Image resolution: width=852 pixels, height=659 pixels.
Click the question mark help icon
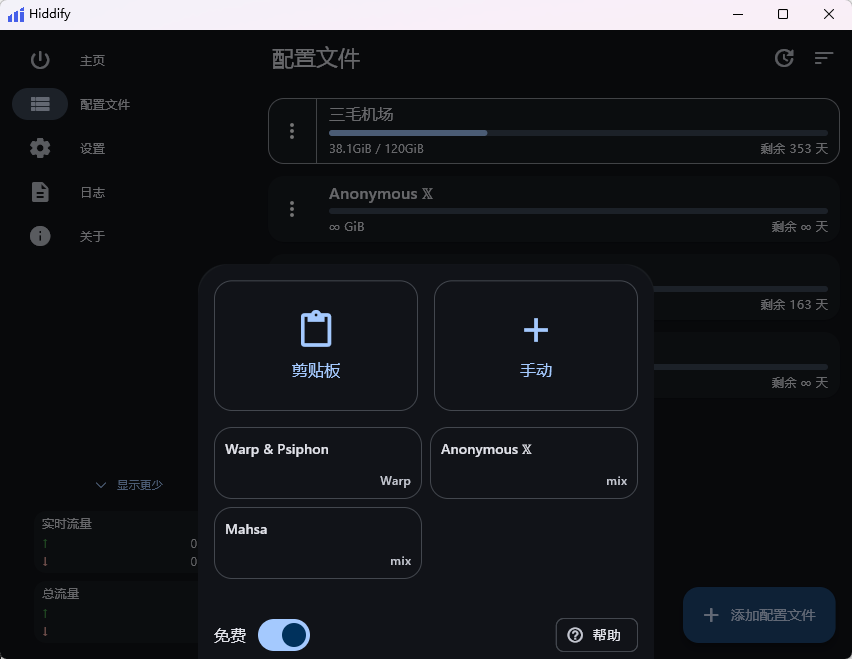575,635
